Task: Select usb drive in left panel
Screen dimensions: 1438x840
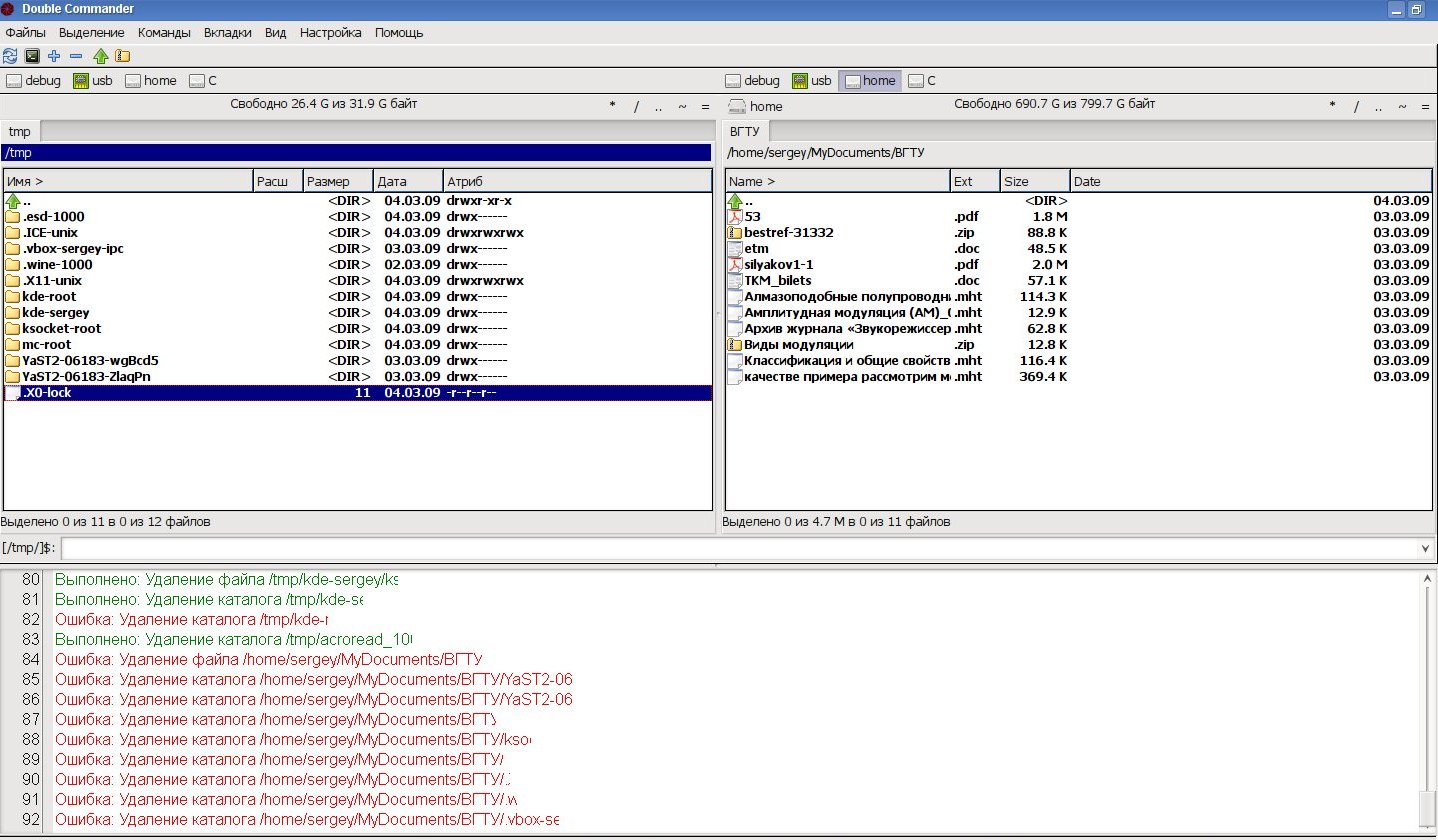Action: (92, 81)
